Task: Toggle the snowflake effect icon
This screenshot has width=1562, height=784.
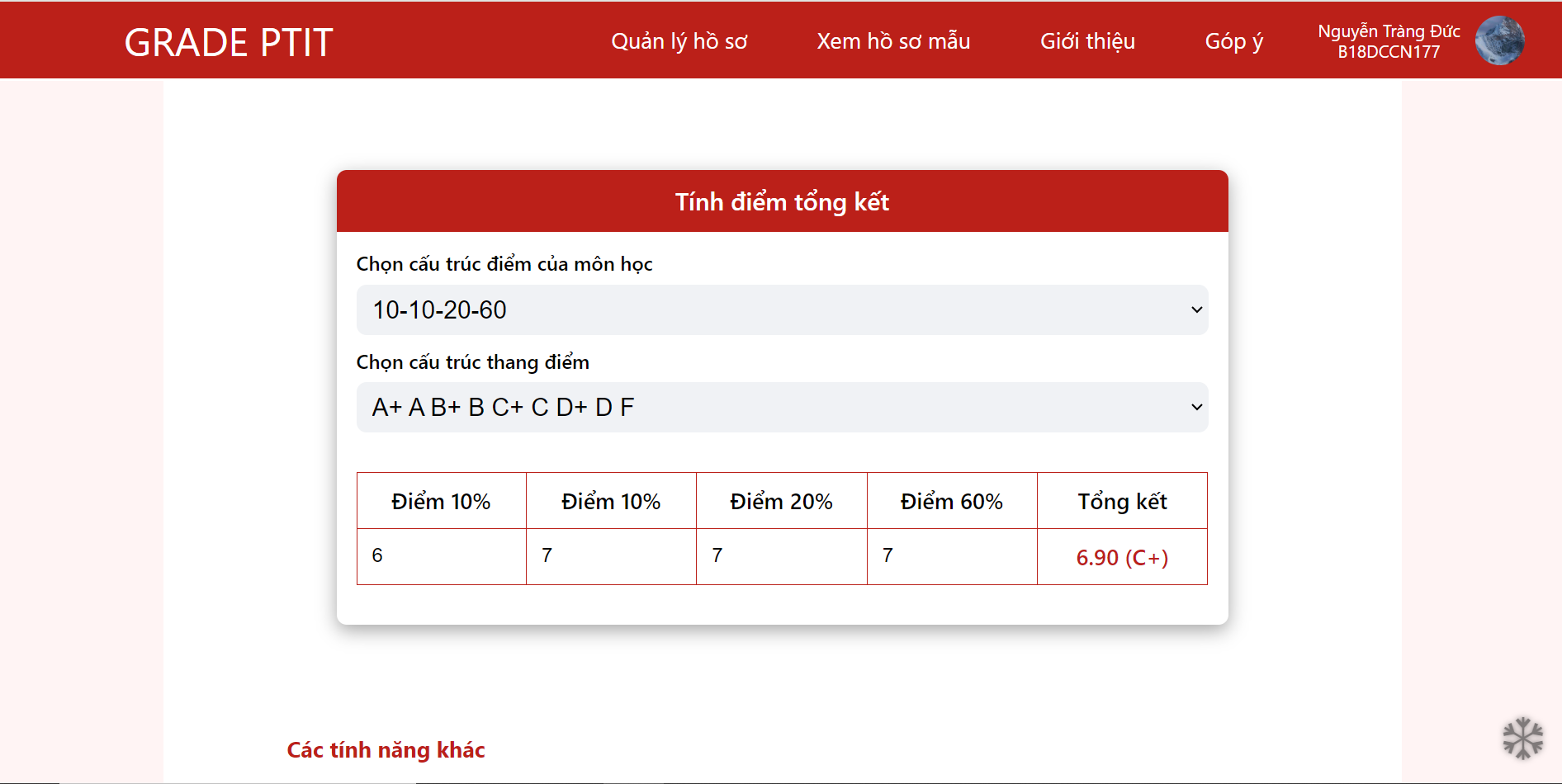Action: pyautogui.click(x=1522, y=738)
